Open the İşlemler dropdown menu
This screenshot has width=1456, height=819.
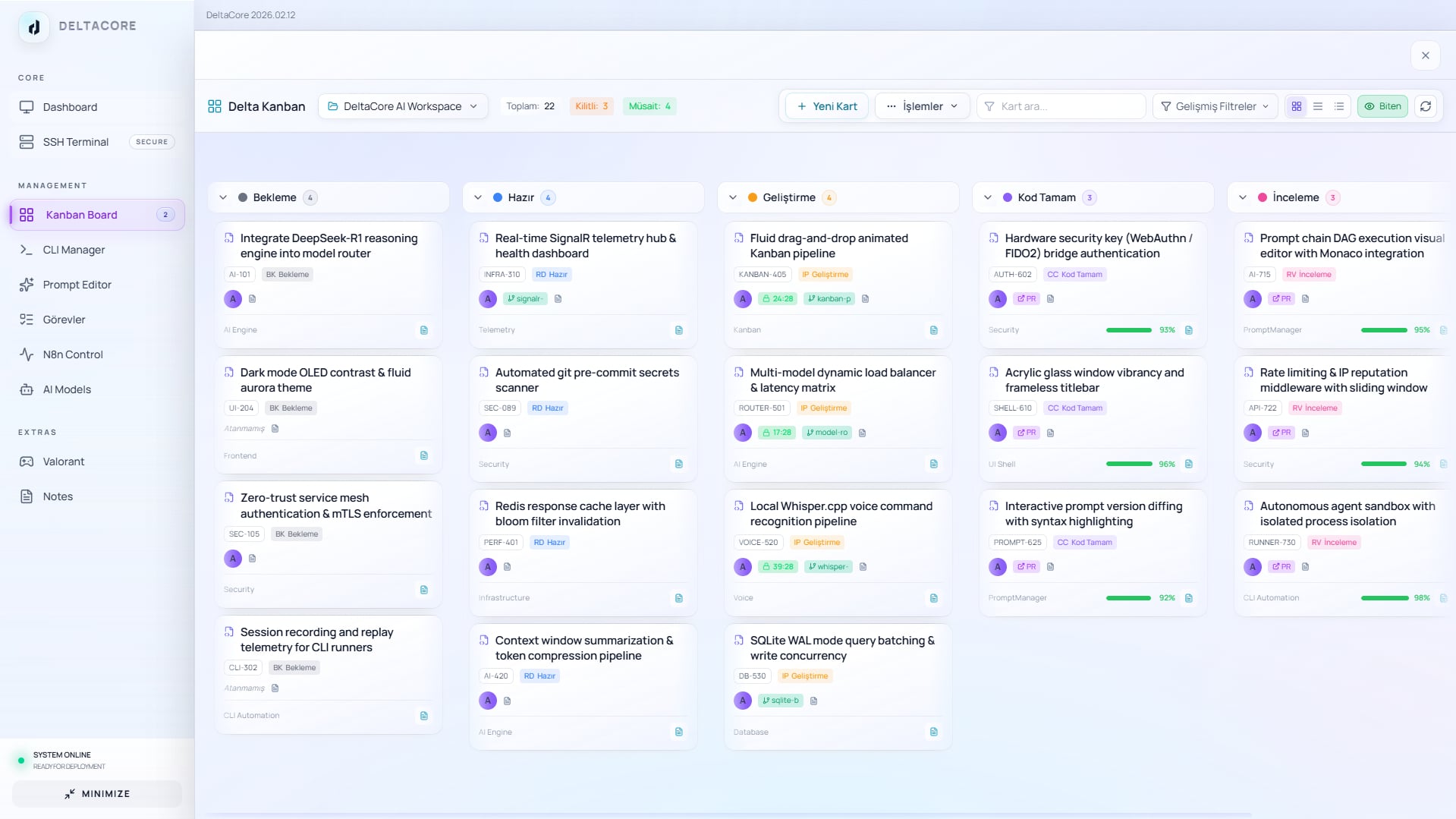point(922,106)
